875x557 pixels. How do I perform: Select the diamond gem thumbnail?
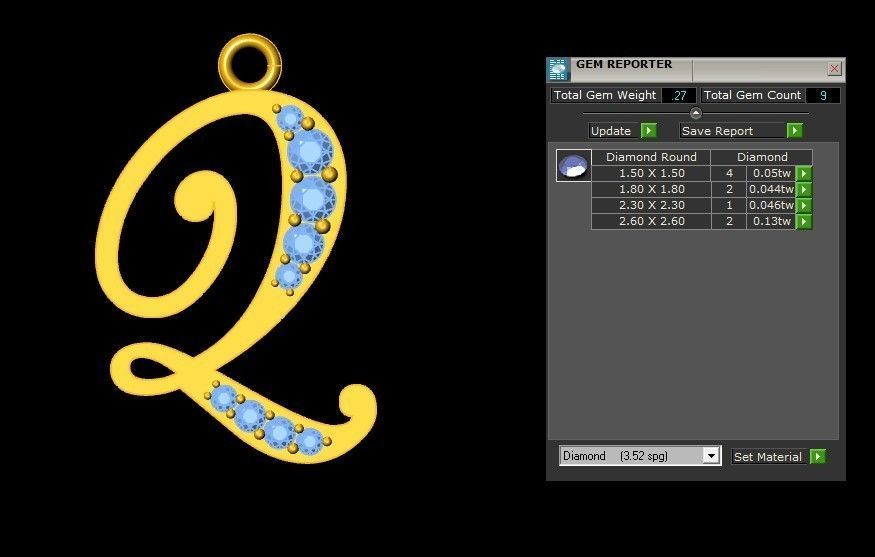pos(574,165)
